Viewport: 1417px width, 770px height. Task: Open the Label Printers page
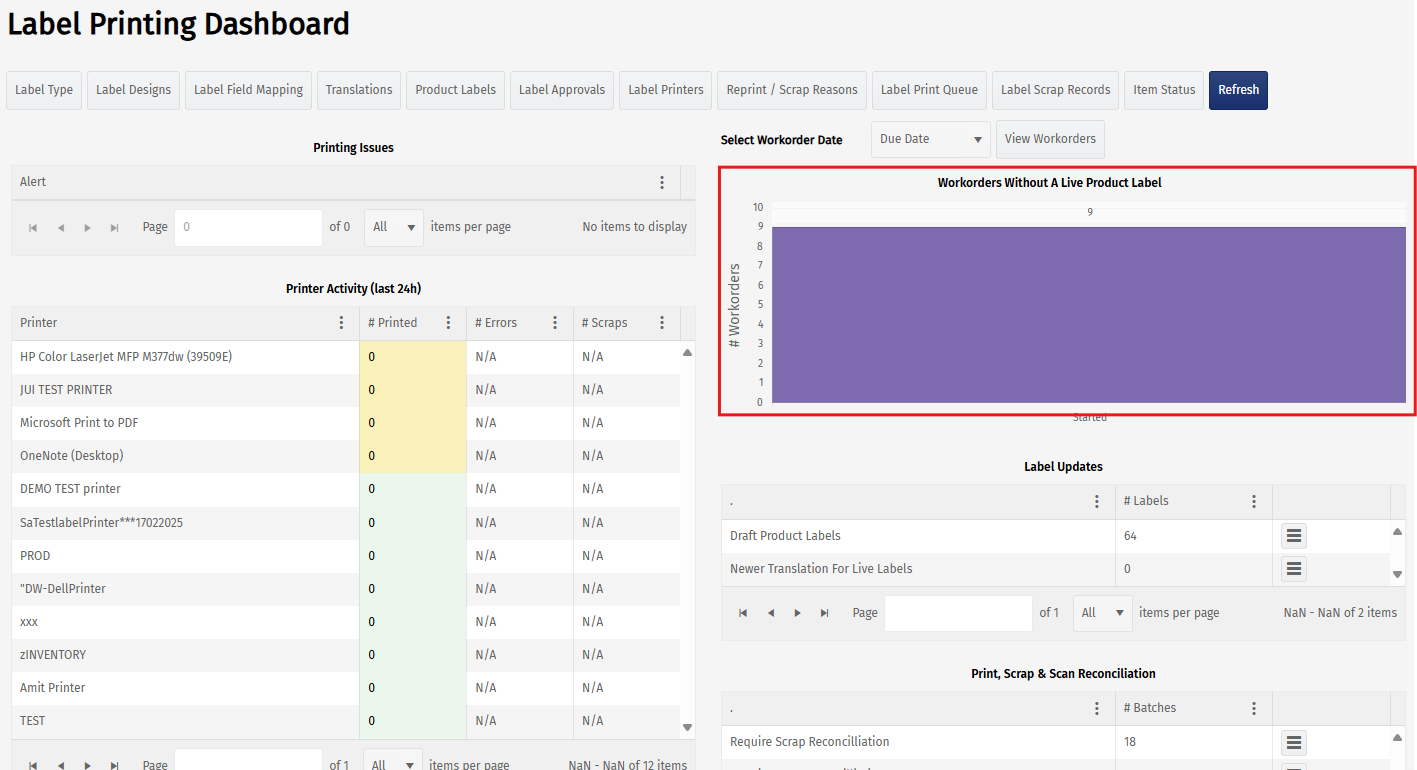click(666, 90)
